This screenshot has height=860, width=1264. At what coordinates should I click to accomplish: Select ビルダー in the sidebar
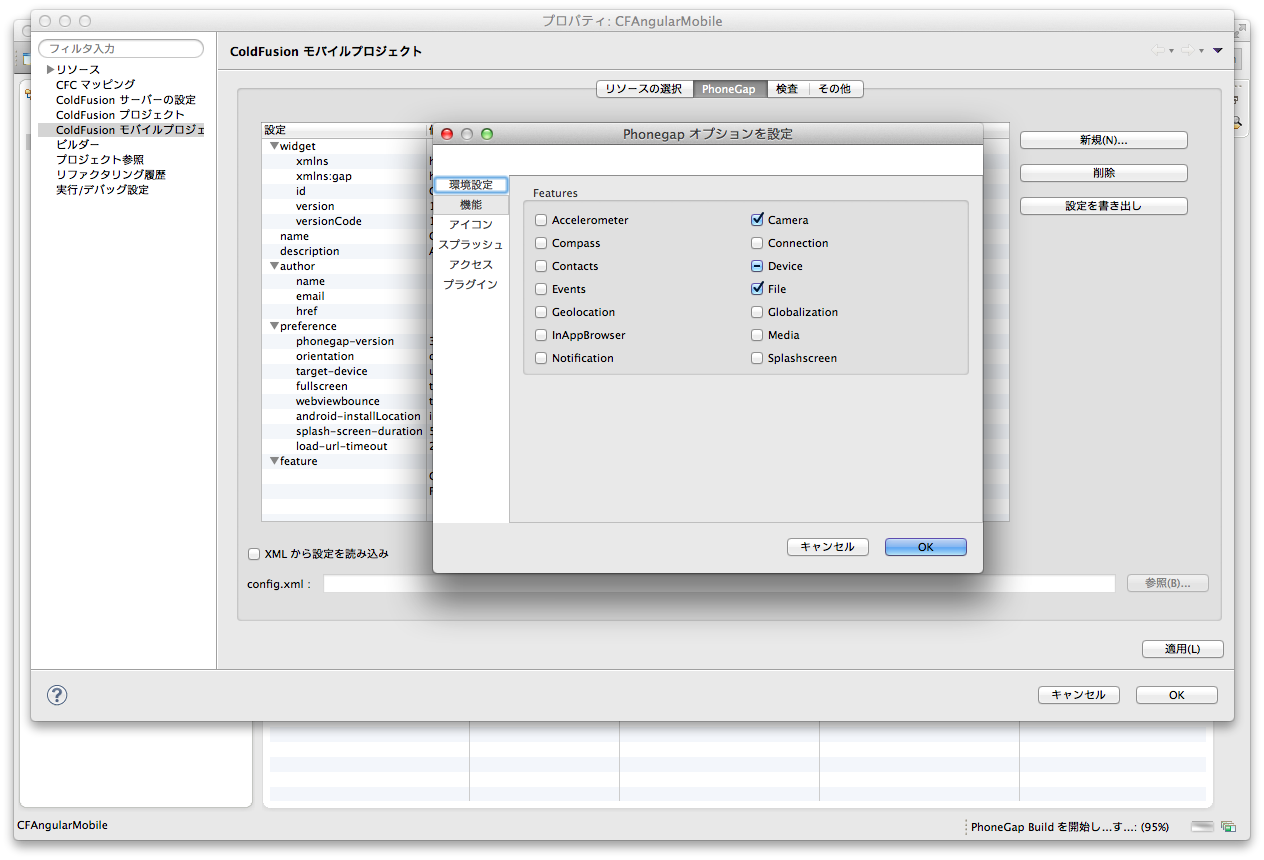point(78,145)
